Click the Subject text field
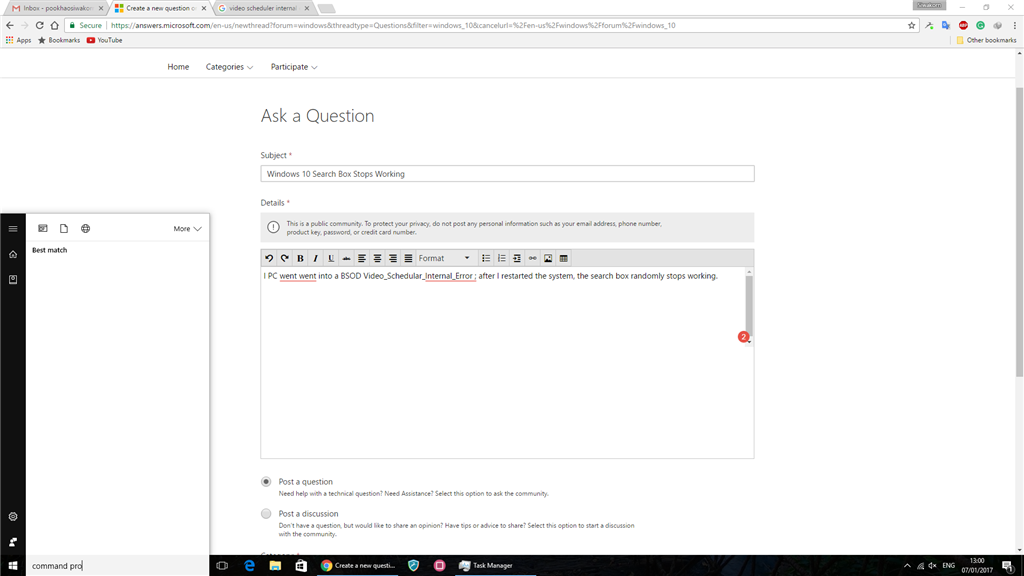The image size is (1024, 576). click(x=507, y=174)
